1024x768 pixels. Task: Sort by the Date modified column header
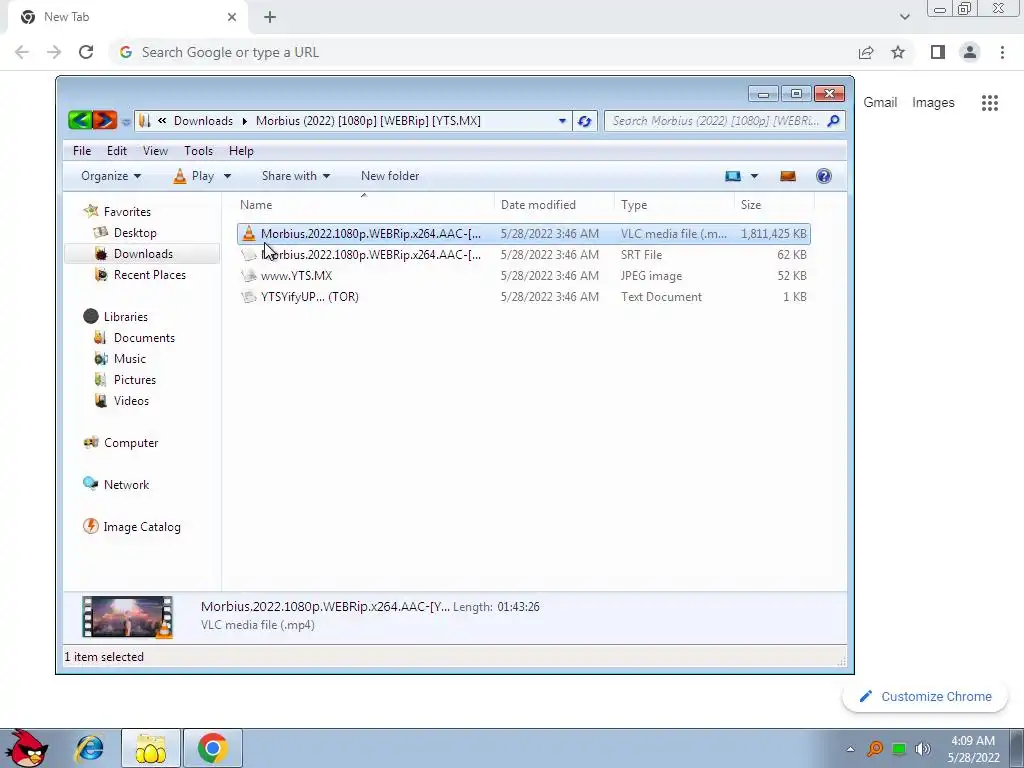click(554, 204)
